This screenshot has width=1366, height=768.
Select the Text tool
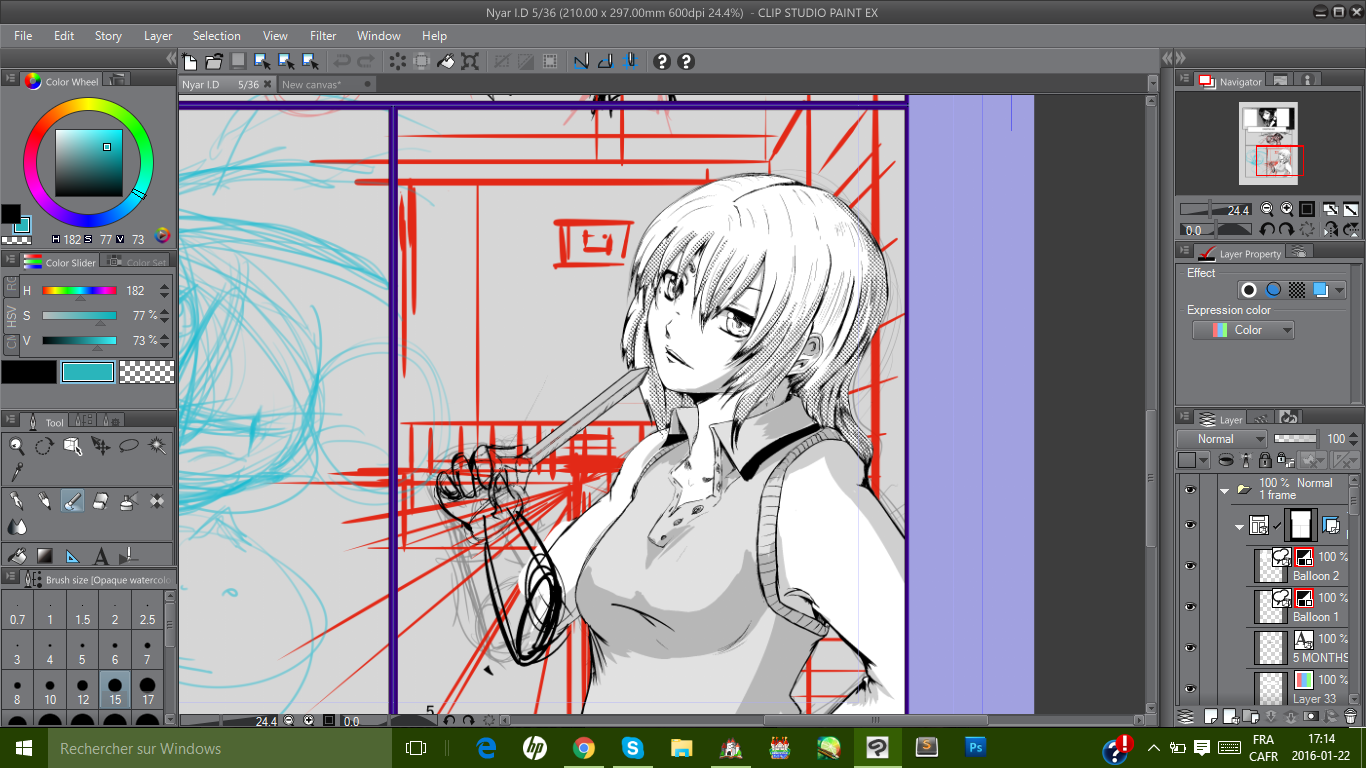[x=100, y=555]
